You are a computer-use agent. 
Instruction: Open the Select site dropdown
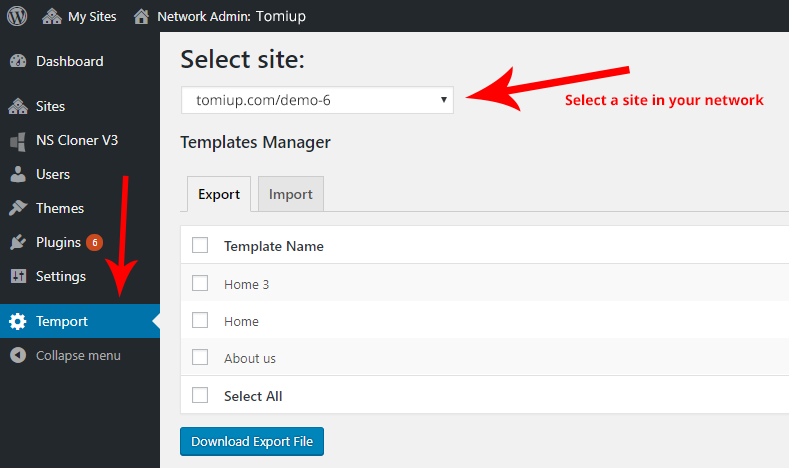click(317, 100)
